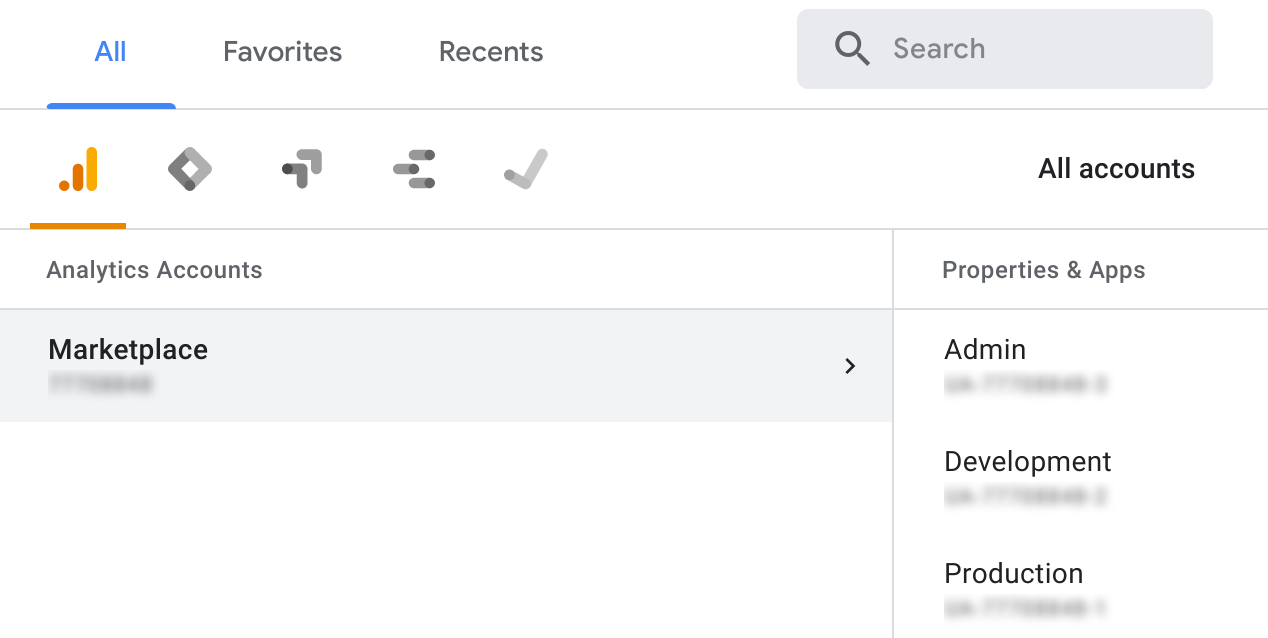Image resolution: width=1268 pixels, height=638 pixels.
Task: Open the Admin property
Action: (x=985, y=350)
